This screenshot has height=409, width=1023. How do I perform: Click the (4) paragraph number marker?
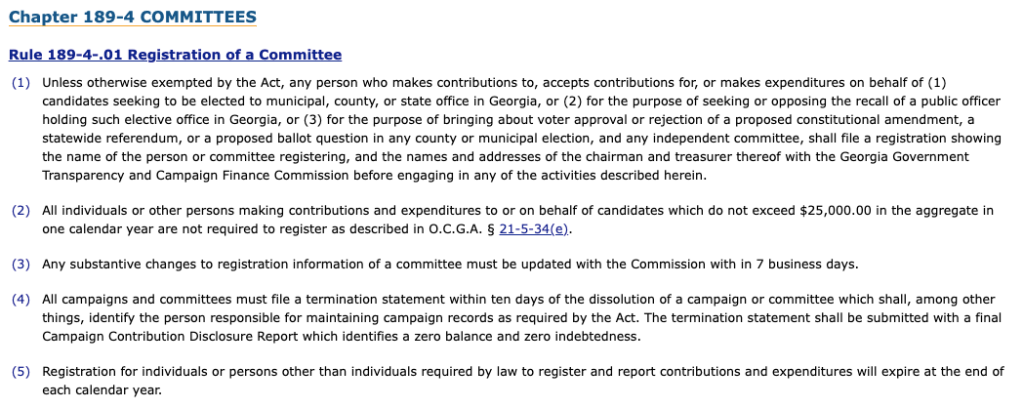21,300
